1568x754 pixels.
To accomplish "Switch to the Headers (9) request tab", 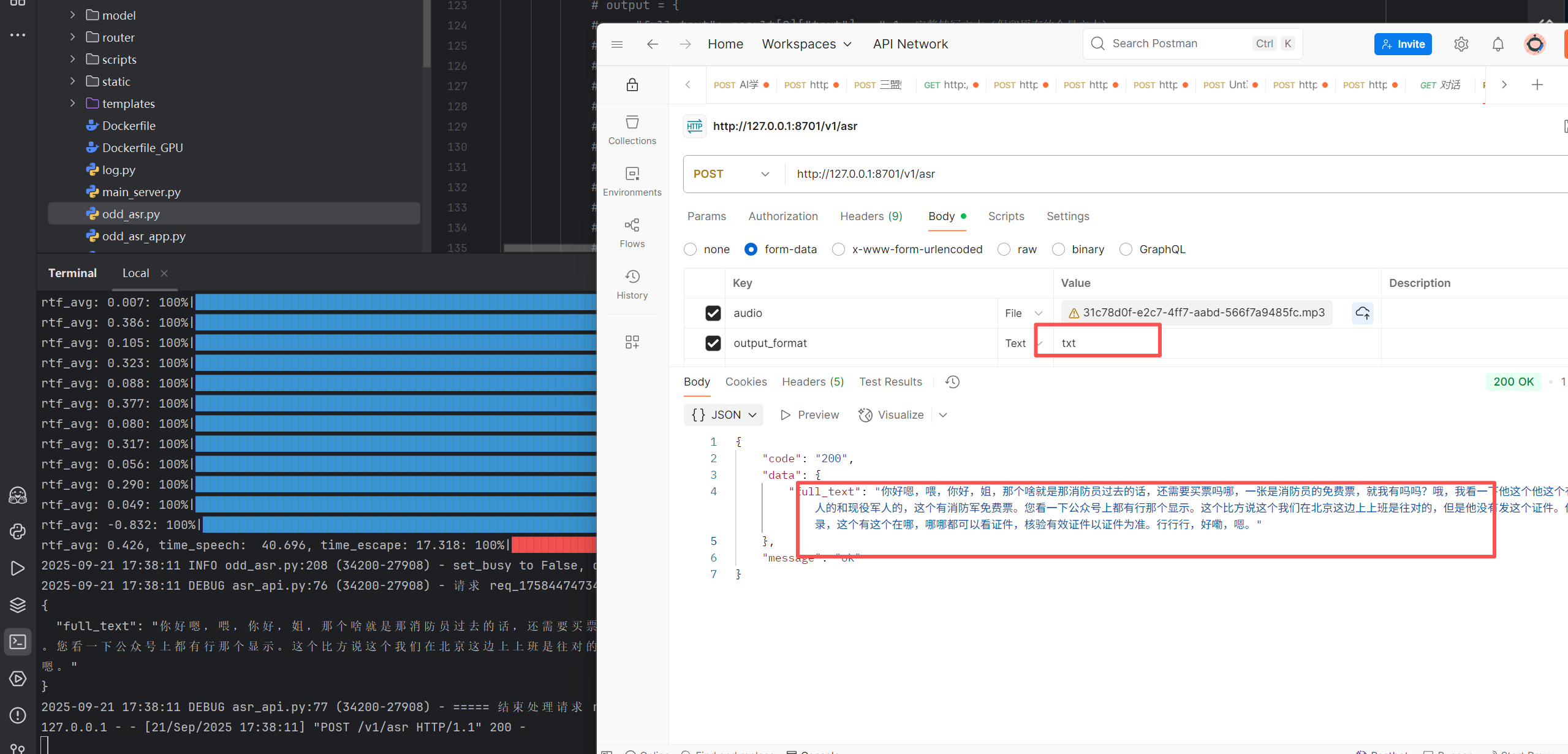I will click(871, 216).
